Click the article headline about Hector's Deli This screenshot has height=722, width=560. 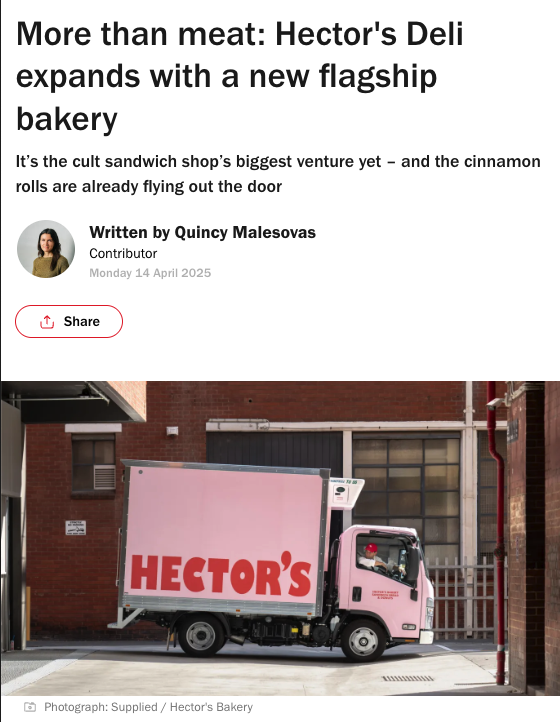pos(239,76)
